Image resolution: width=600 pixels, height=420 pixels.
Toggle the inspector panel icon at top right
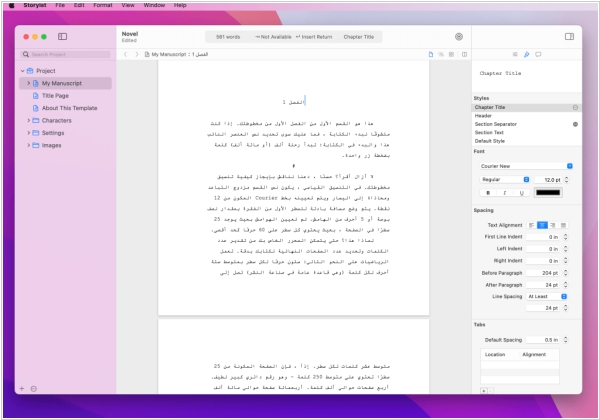click(x=568, y=36)
